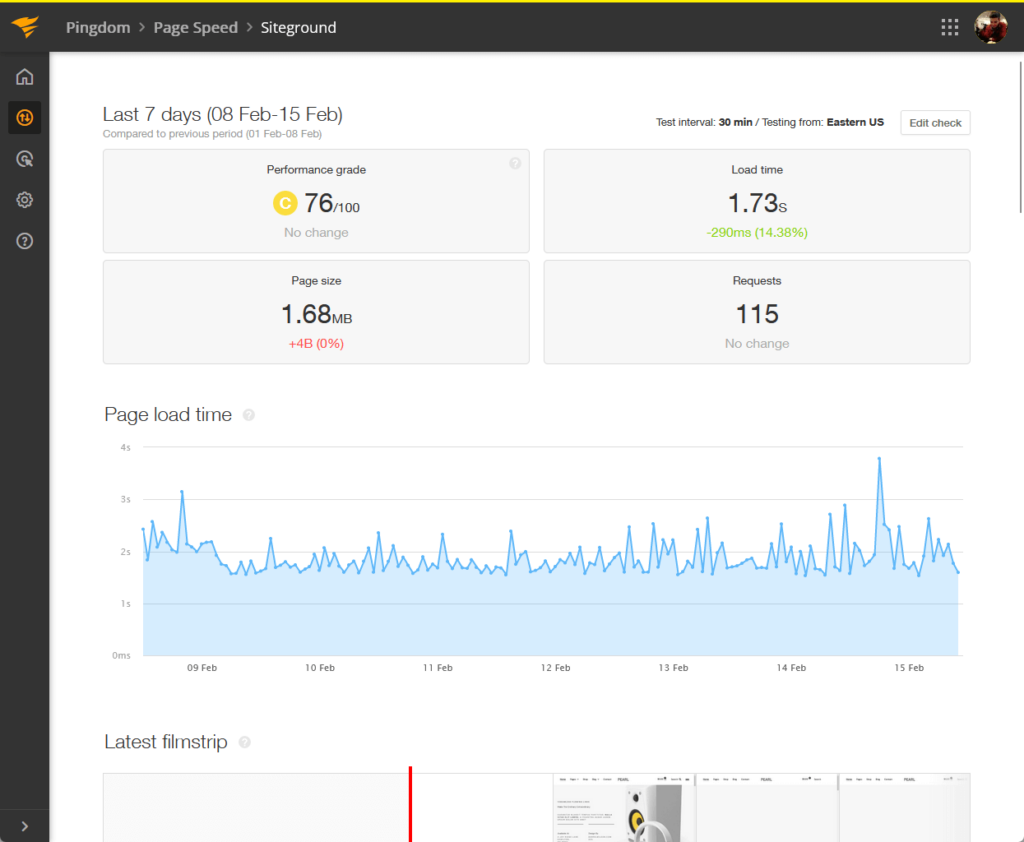This screenshot has height=842, width=1024.
Task: Click the 1.73s load time value
Action: point(757,203)
